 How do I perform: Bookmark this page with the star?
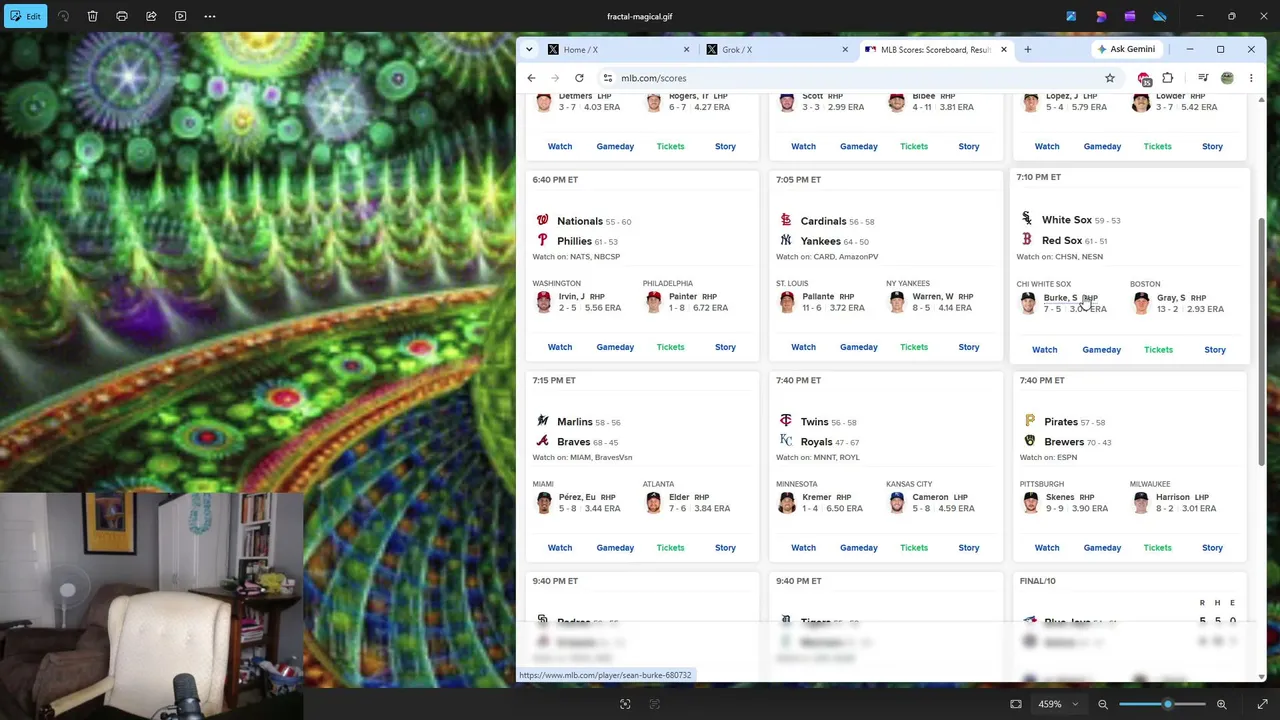coord(1109,78)
